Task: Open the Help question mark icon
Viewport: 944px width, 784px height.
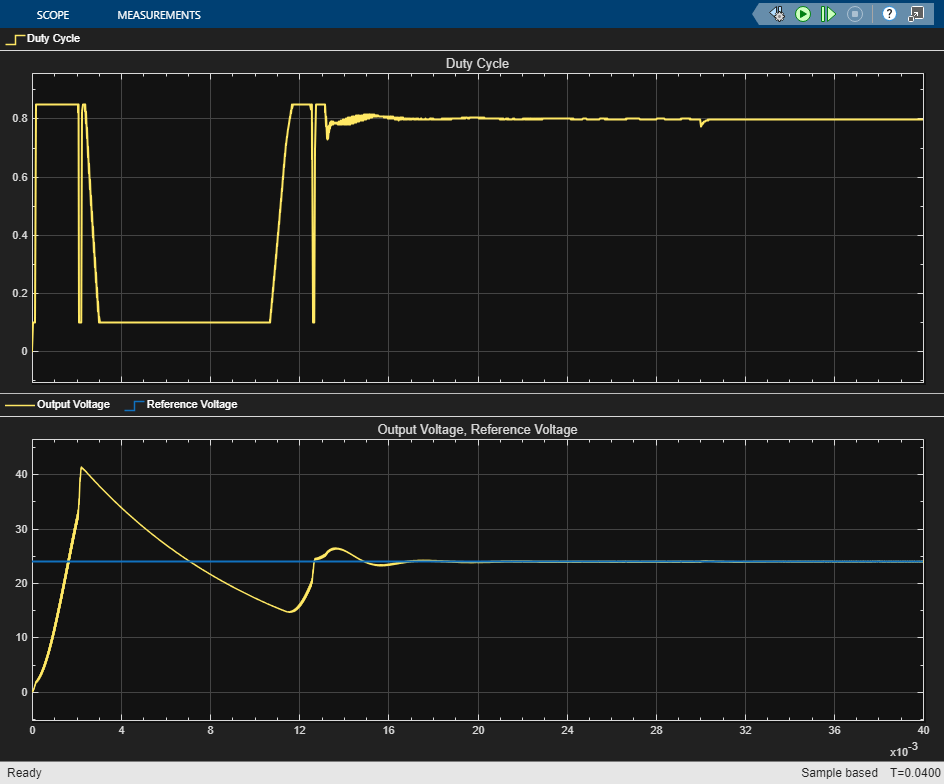Action: point(889,14)
